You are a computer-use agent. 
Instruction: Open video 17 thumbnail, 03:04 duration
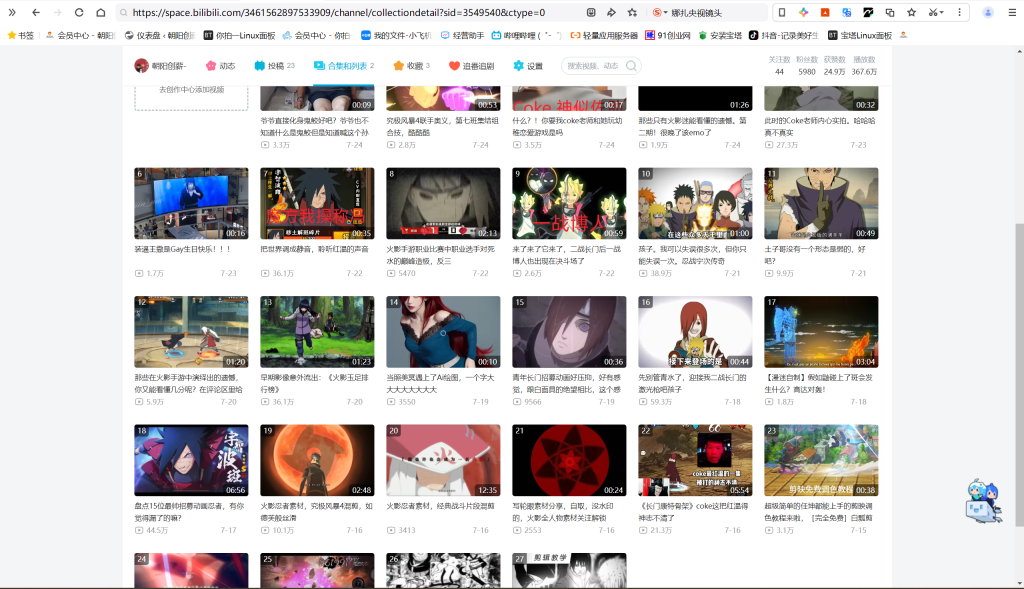click(822, 332)
